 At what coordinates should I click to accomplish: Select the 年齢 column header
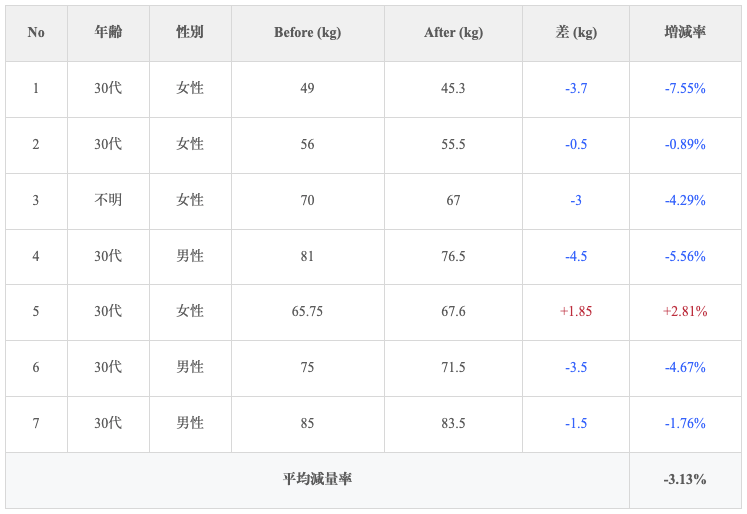(108, 33)
